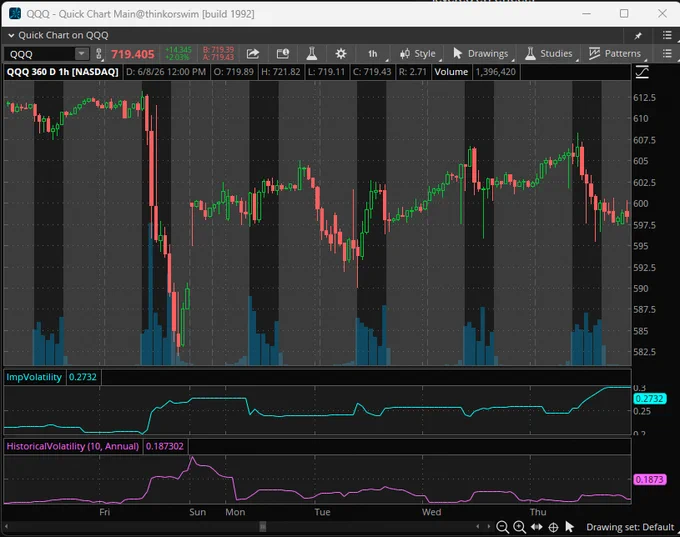Click the ImpVolatility study label
The width and height of the screenshot is (680, 537).
coord(34,377)
